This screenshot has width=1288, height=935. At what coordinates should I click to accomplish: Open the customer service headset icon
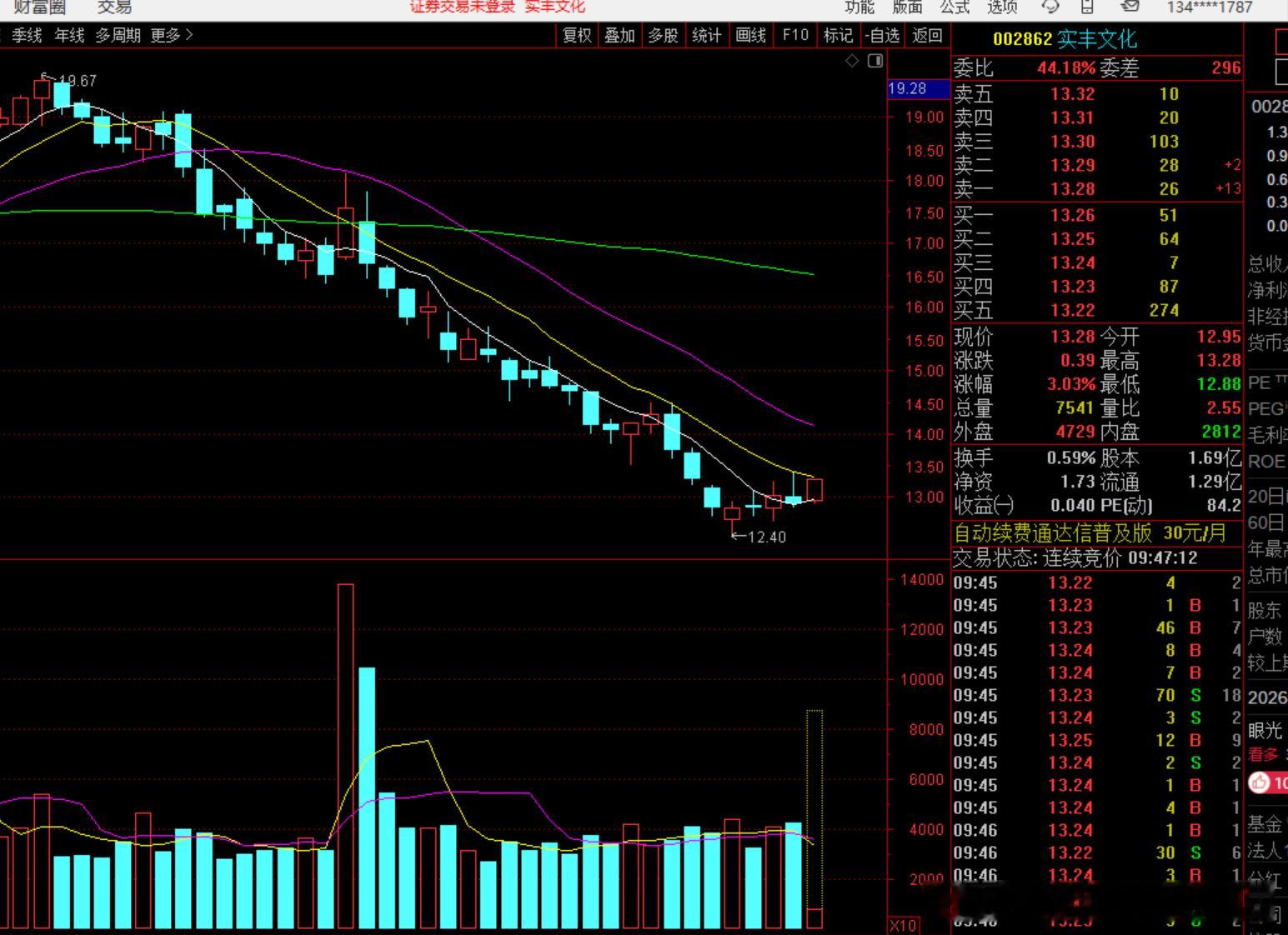(1050, 7)
